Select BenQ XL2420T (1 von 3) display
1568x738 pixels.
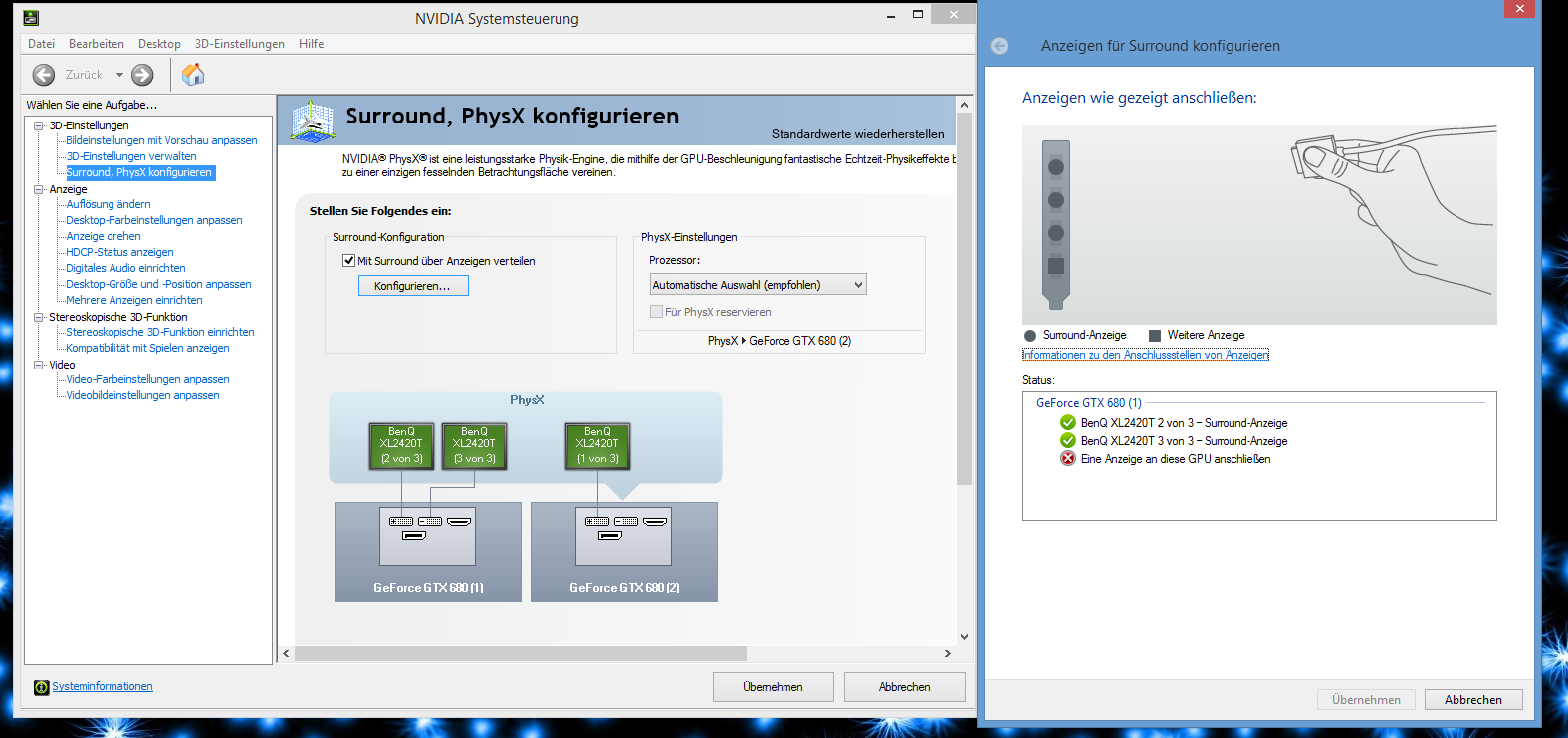pos(597,446)
